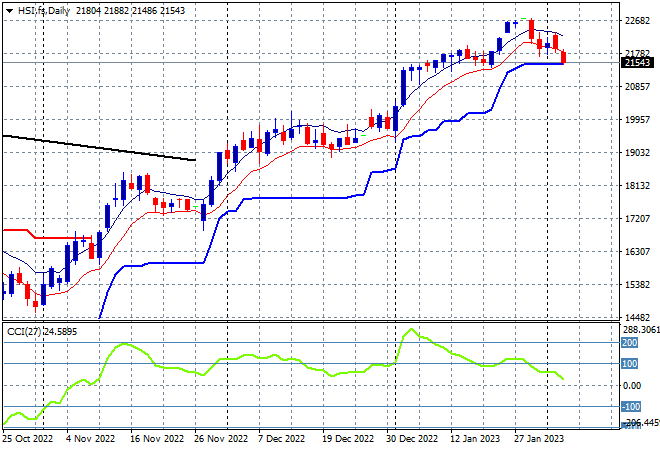Click the 22682 price axis label
660x450 pixels.
[637, 21]
